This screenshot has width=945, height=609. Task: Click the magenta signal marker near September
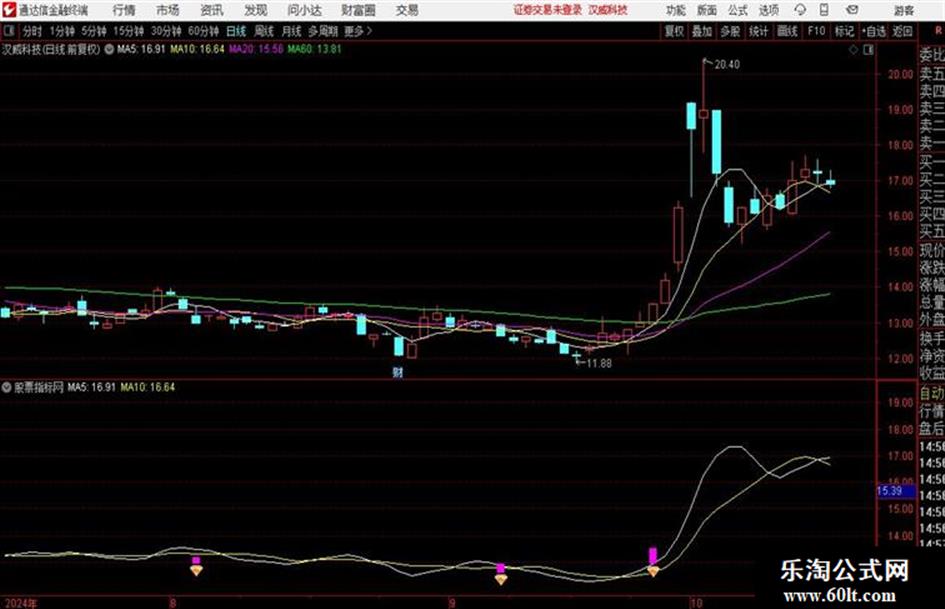click(500, 568)
